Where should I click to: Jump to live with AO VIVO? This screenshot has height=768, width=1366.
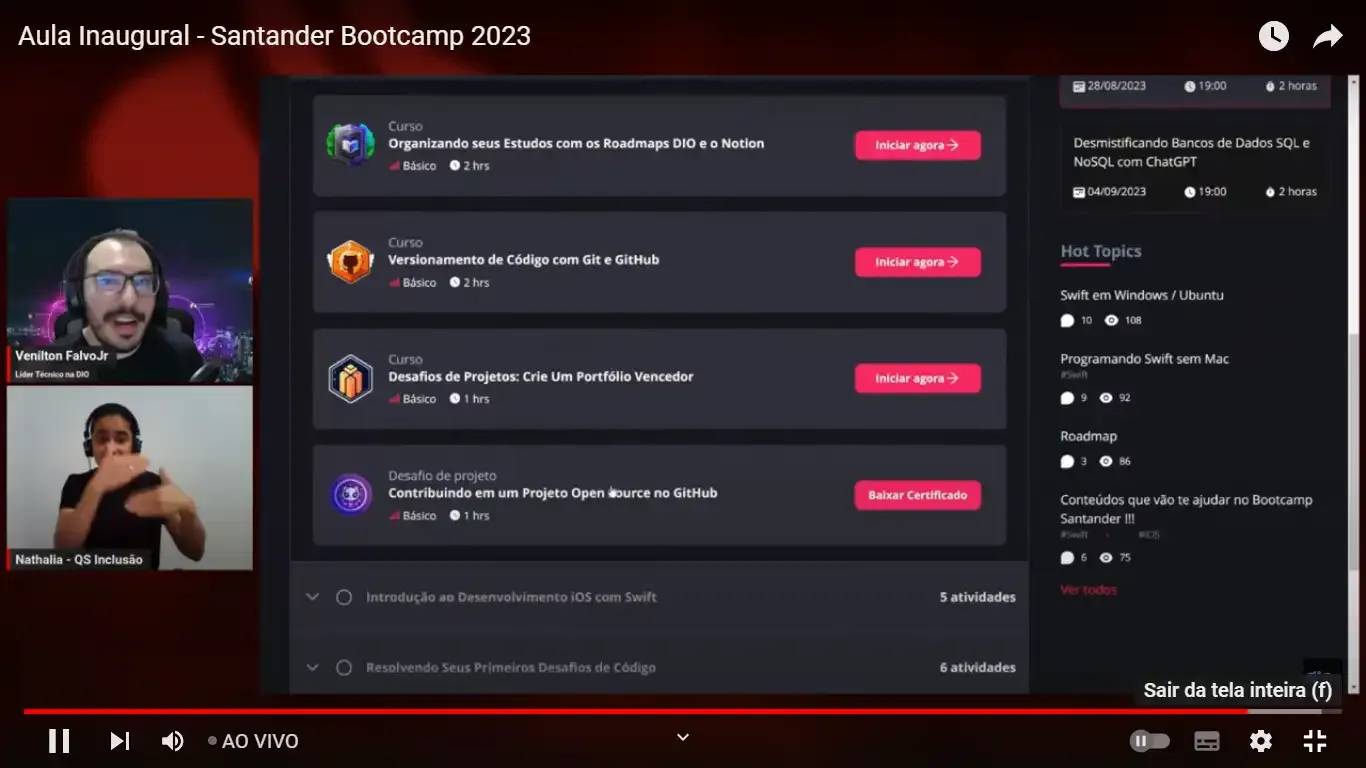coord(253,741)
